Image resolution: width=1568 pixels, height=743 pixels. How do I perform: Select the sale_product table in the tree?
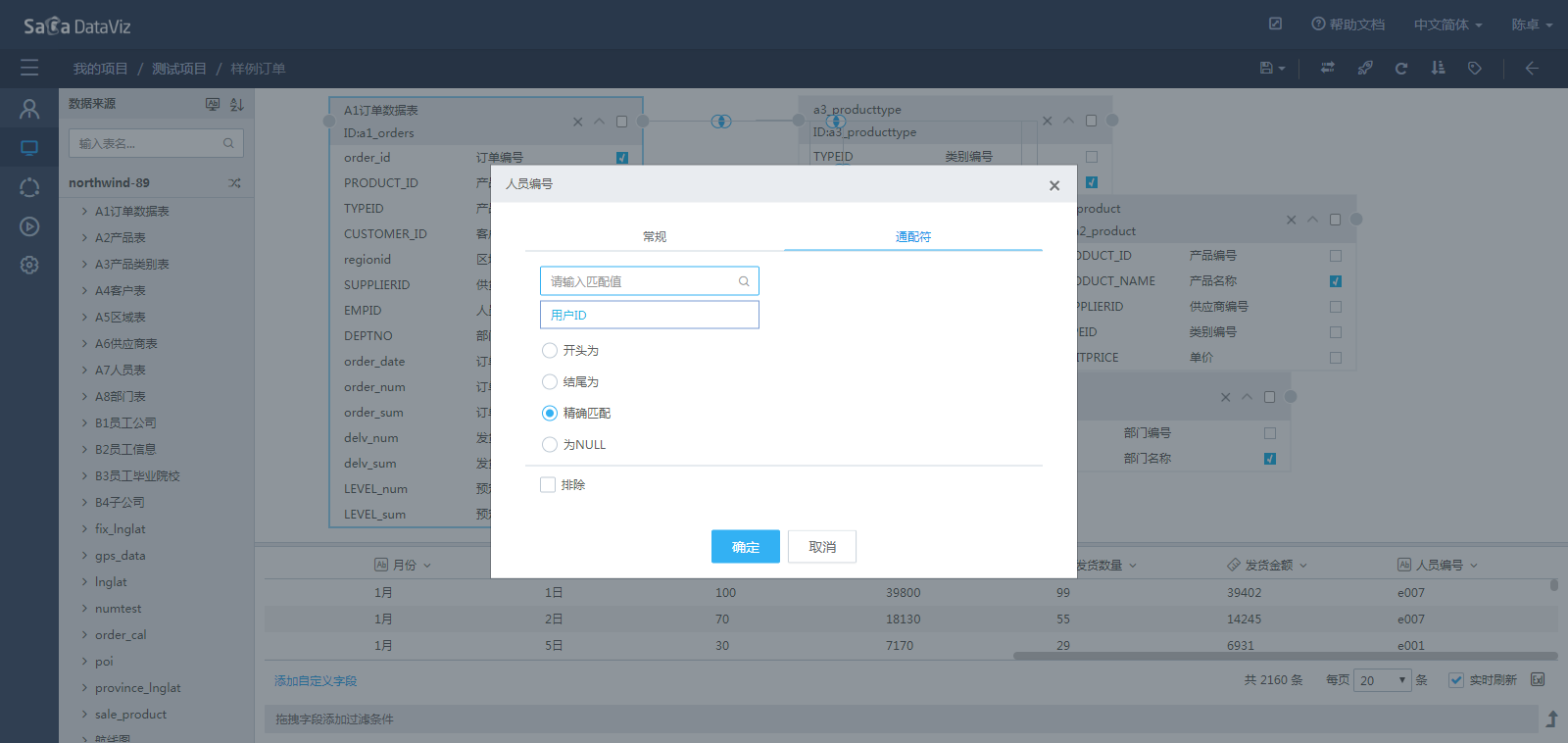pyautogui.click(x=130, y=714)
